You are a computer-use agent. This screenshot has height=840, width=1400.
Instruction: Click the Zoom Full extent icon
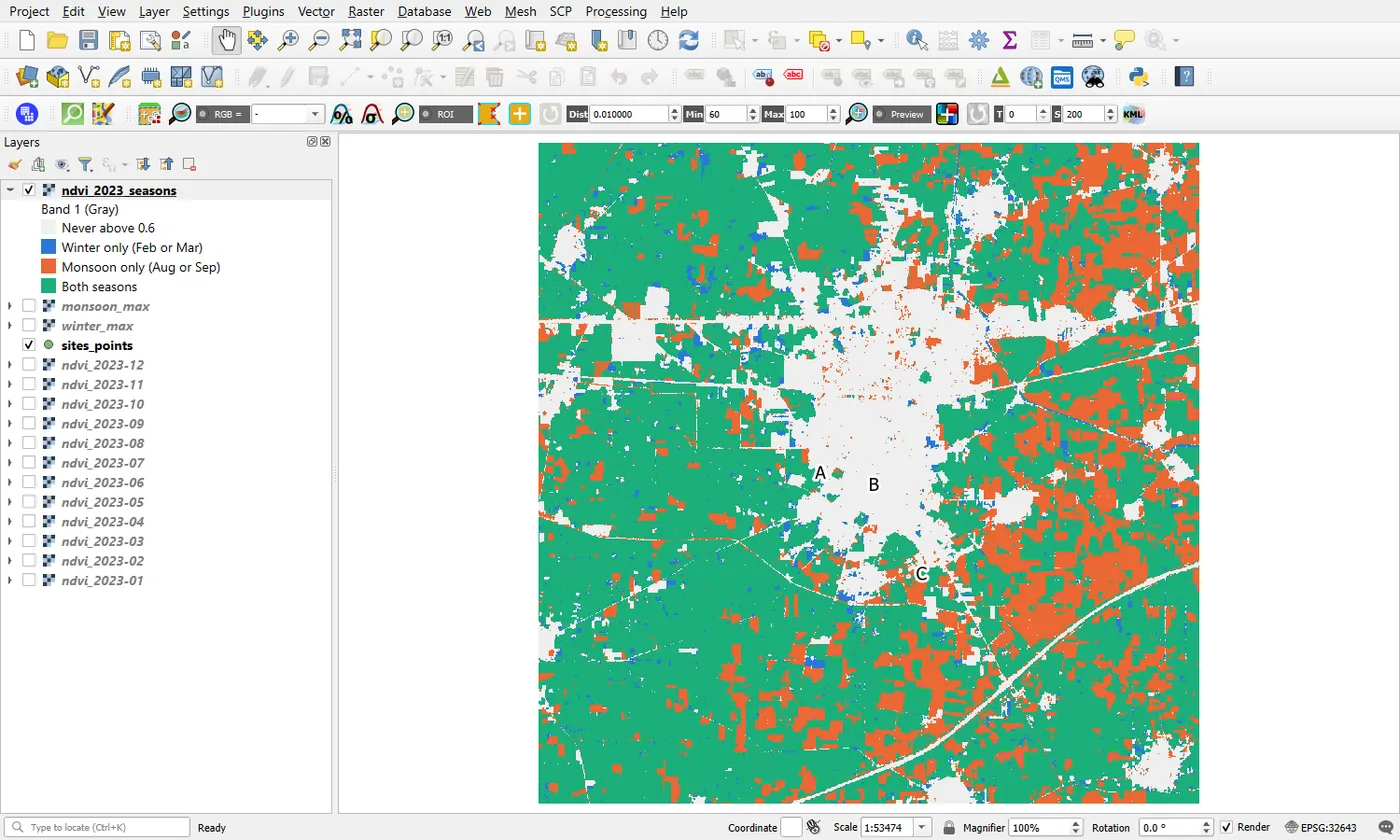[x=350, y=40]
